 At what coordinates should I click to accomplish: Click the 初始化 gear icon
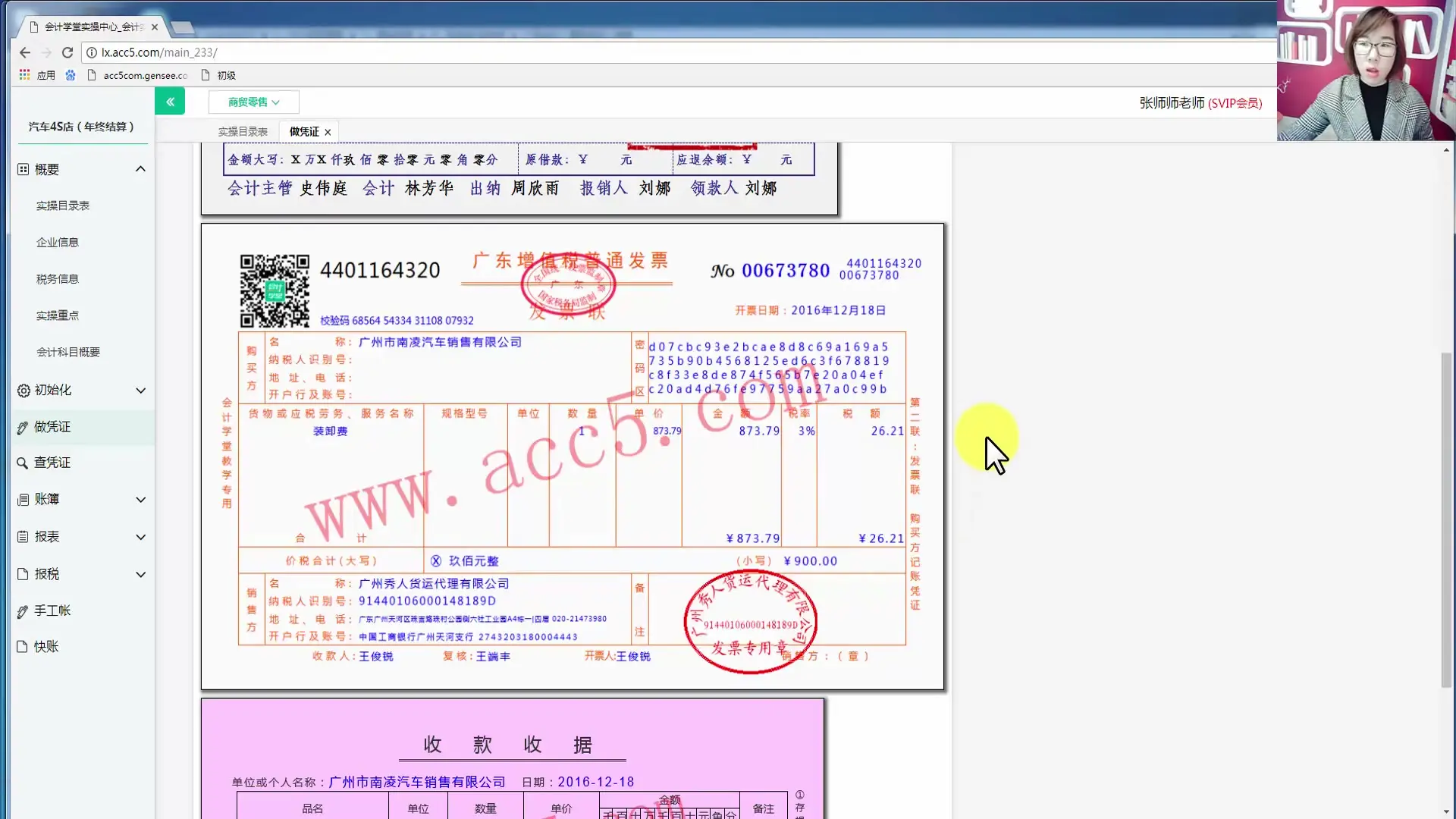tap(24, 391)
